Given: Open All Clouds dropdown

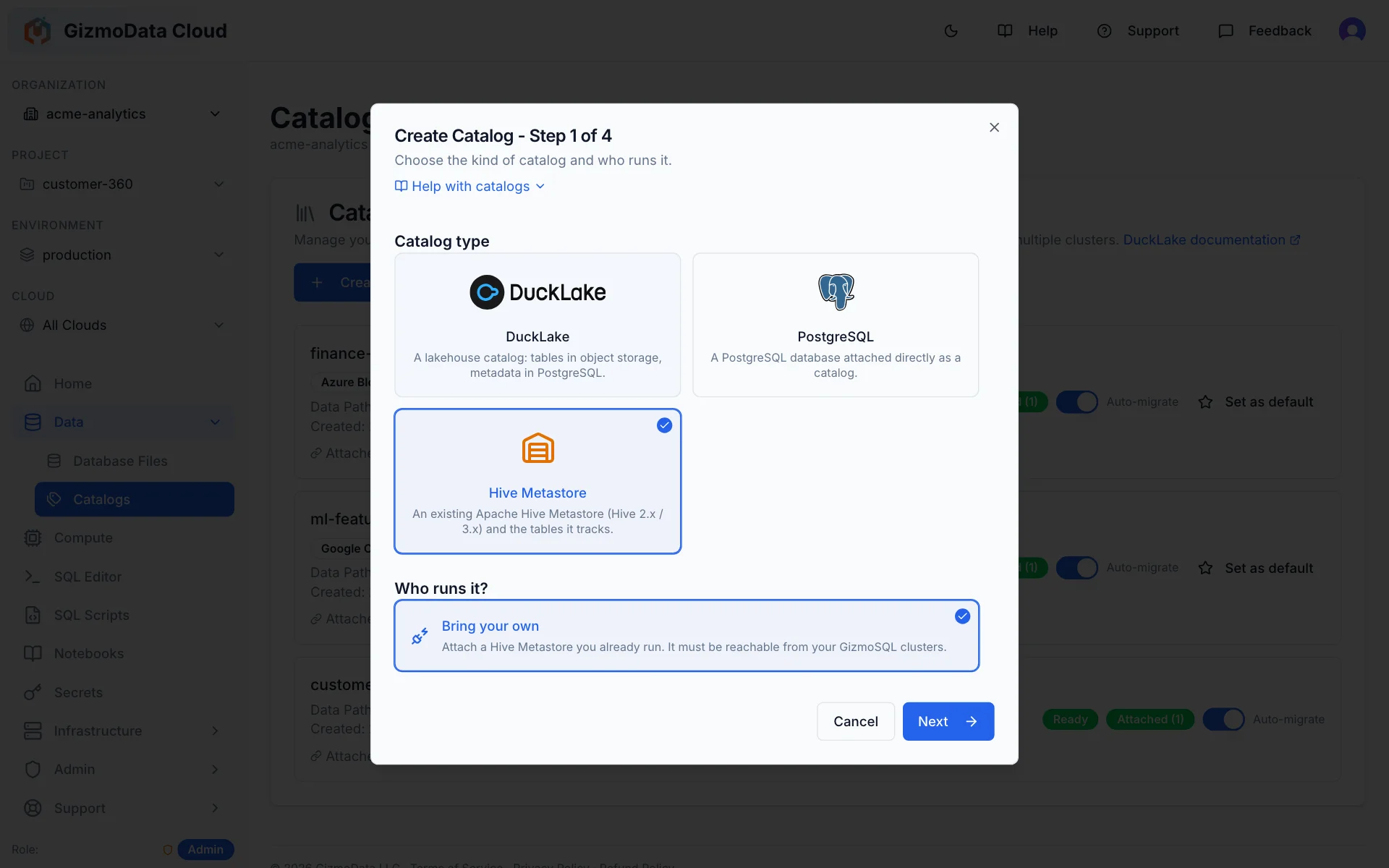Looking at the screenshot, I should (122, 325).
